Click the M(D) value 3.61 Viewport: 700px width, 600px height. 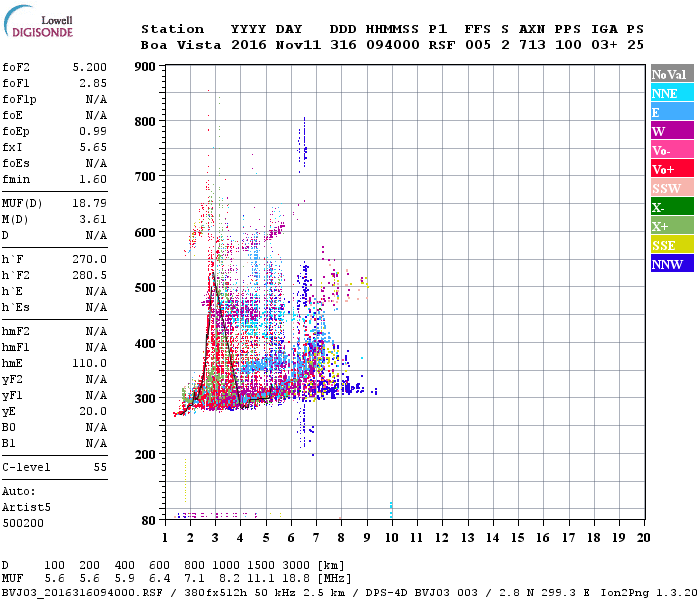click(93, 220)
